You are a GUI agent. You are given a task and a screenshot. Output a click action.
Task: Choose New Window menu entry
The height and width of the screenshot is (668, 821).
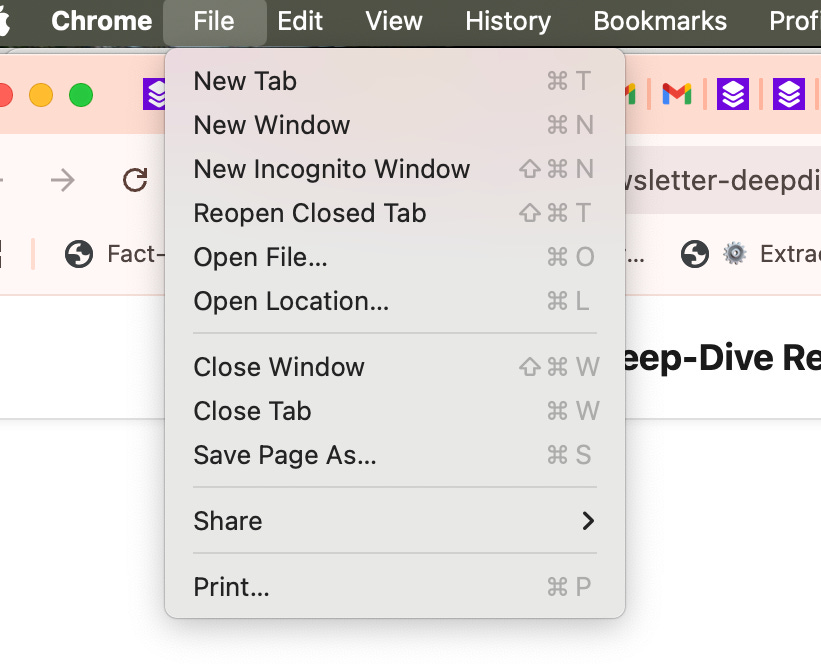pos(395,125)
